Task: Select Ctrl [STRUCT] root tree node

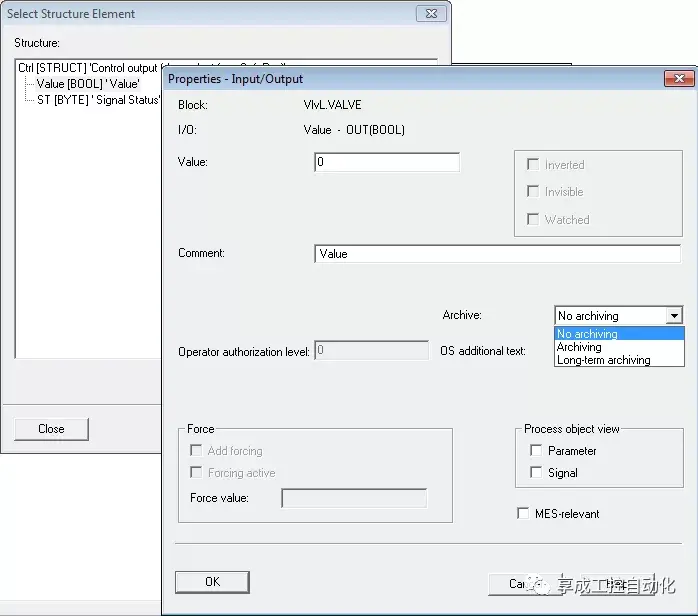Action: point(88,68)
